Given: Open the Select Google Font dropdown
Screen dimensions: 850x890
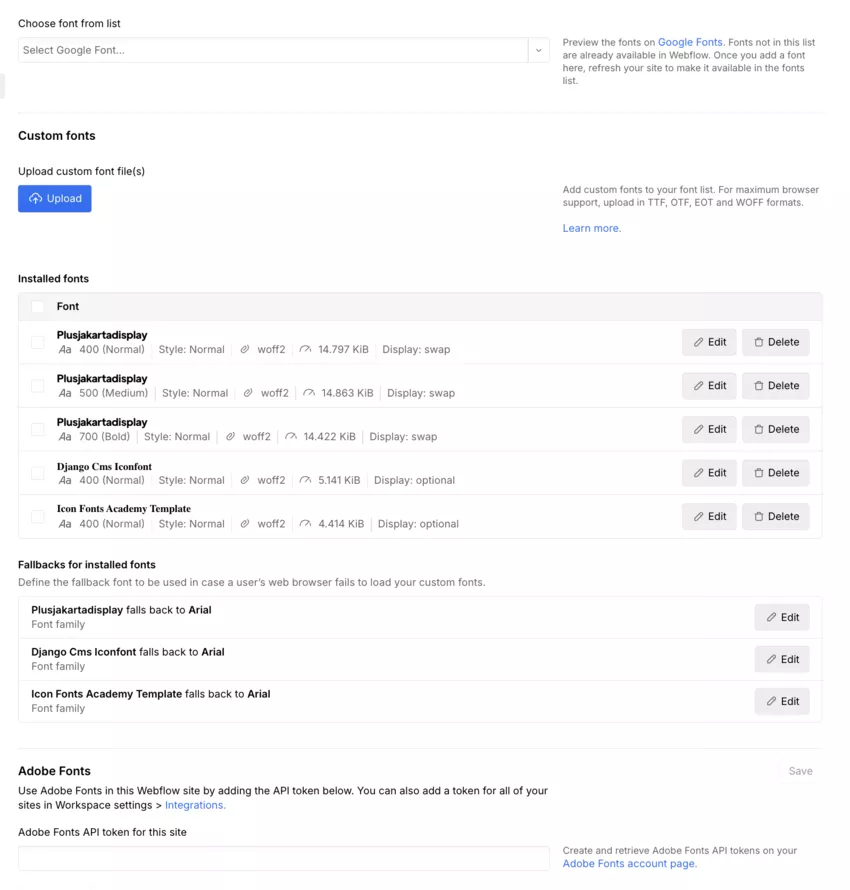Looking at the screenshot, I should (x=270, y=49).
